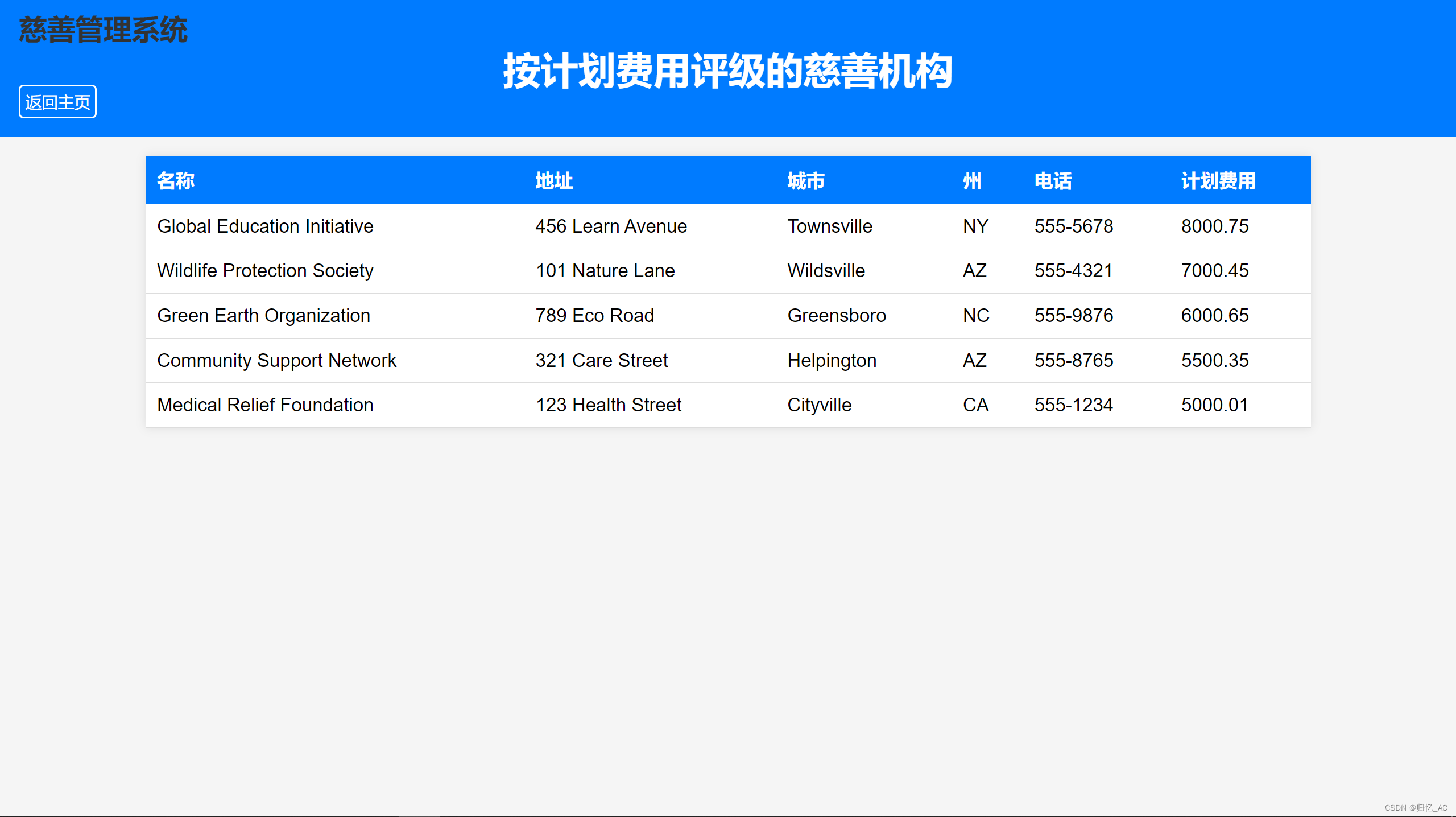Select phone number 555-4321
This screenshot has width=1456, height=817.
click(1073, 270)
